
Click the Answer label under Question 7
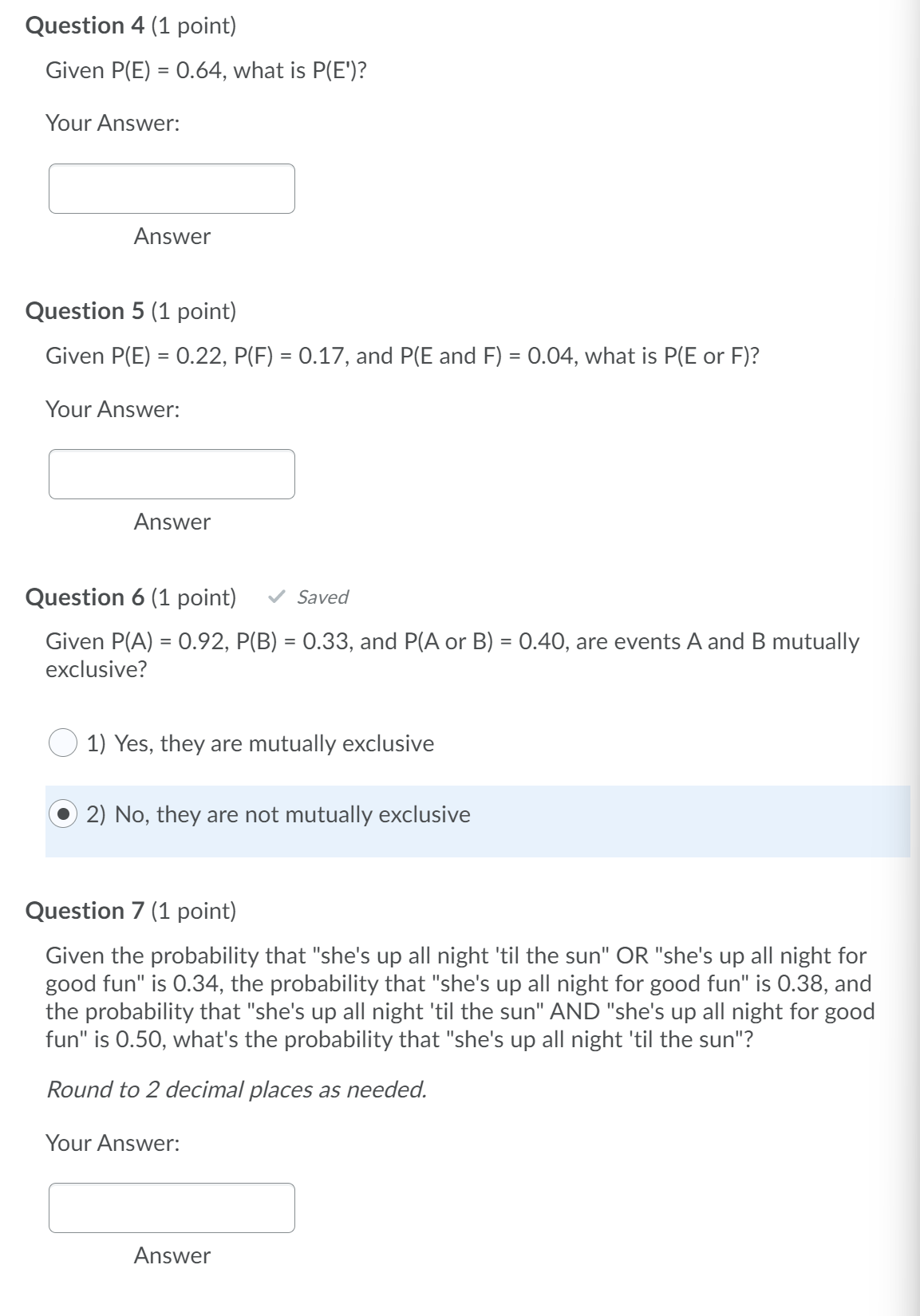click(172, 1255)
